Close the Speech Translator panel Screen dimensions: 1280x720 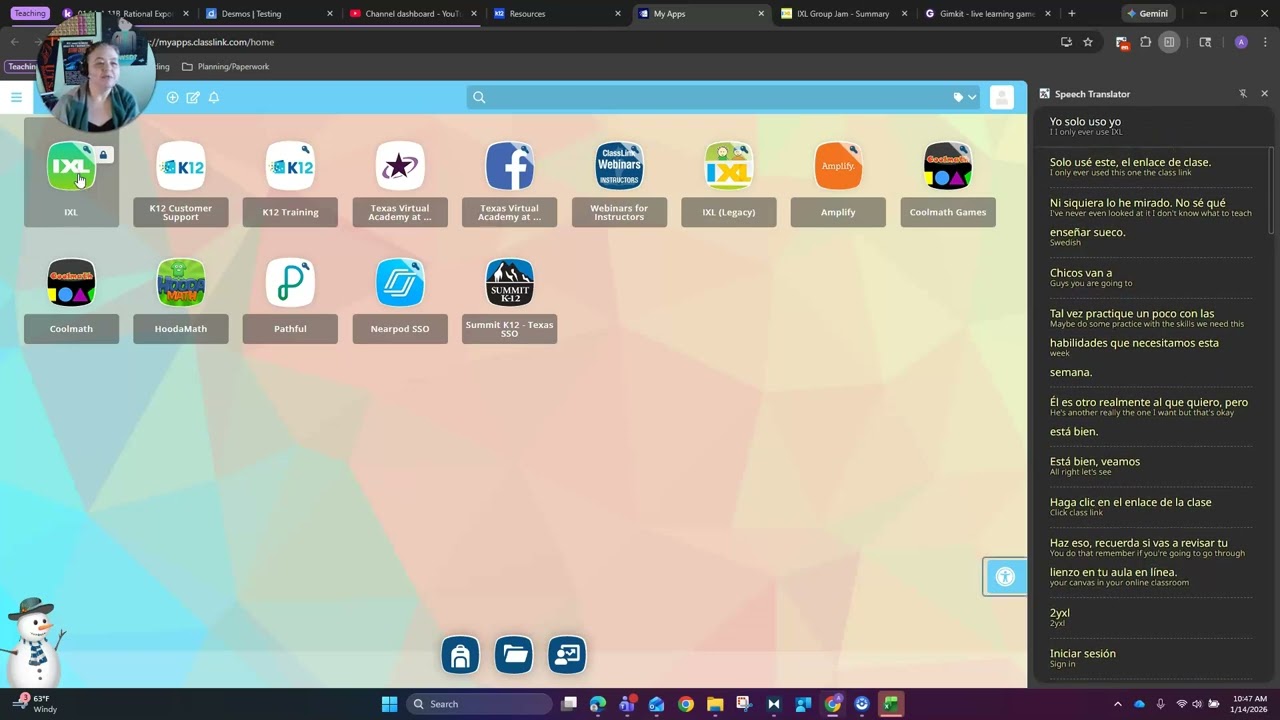[1264, 94]
